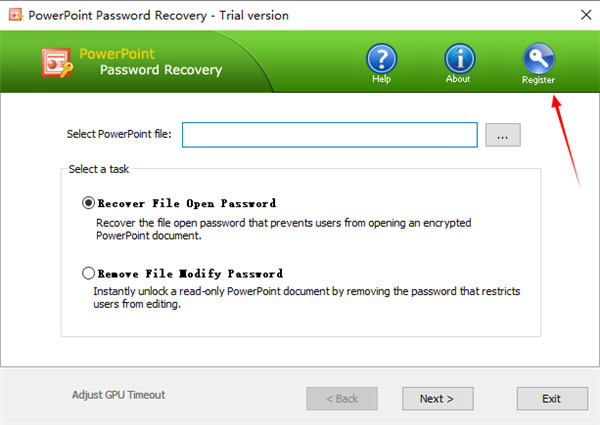Click the Select PowerPoint file text box

click(x=330, y=134)
